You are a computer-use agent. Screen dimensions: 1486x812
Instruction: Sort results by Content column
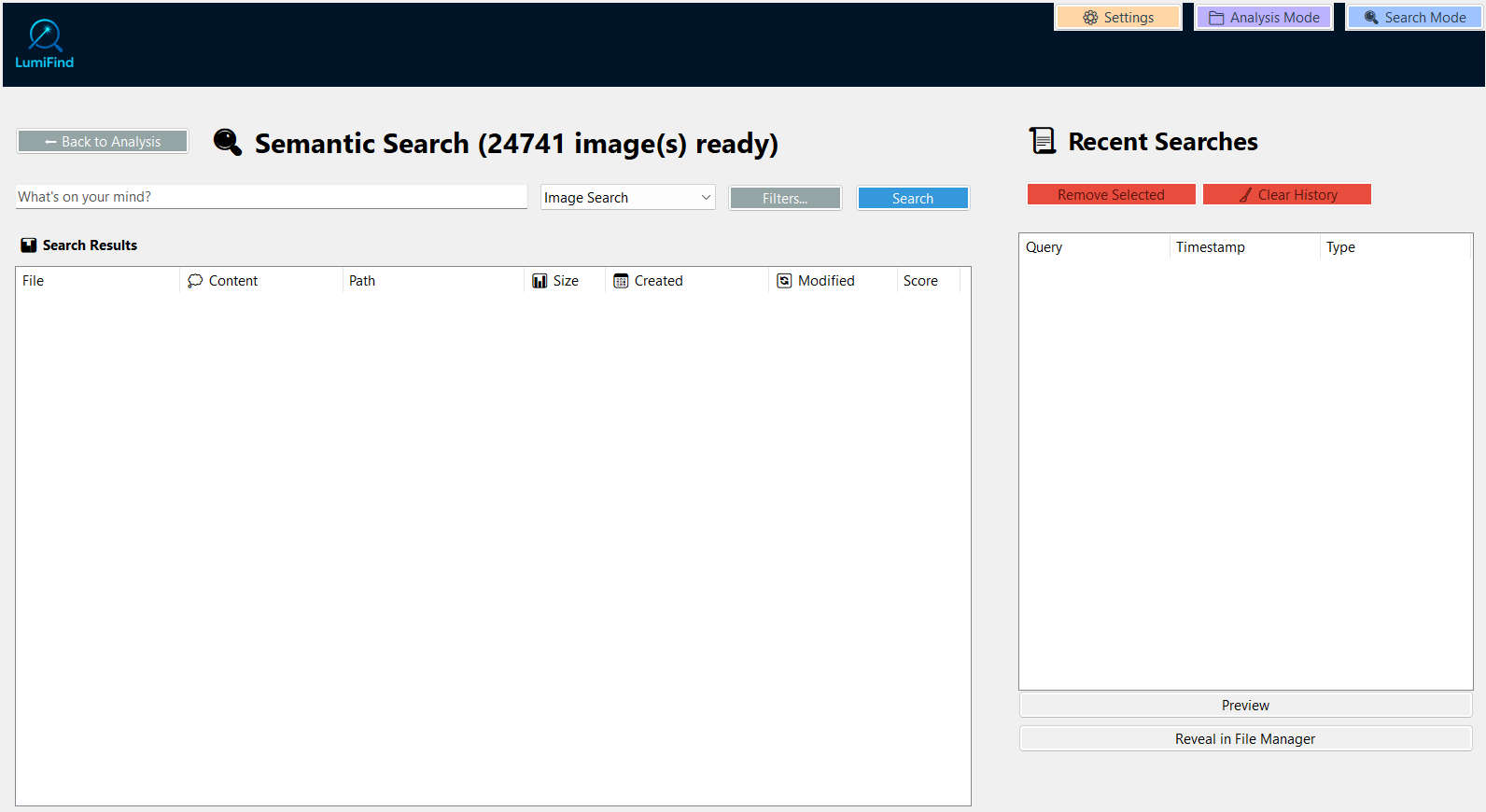coord(261,281)
